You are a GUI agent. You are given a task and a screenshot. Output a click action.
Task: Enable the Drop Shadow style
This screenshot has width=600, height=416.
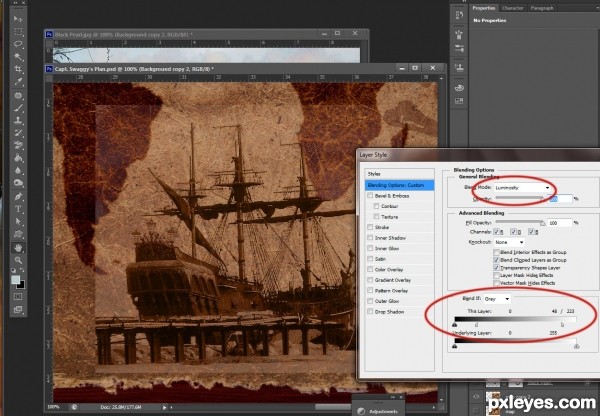click(x=370, y=312)
